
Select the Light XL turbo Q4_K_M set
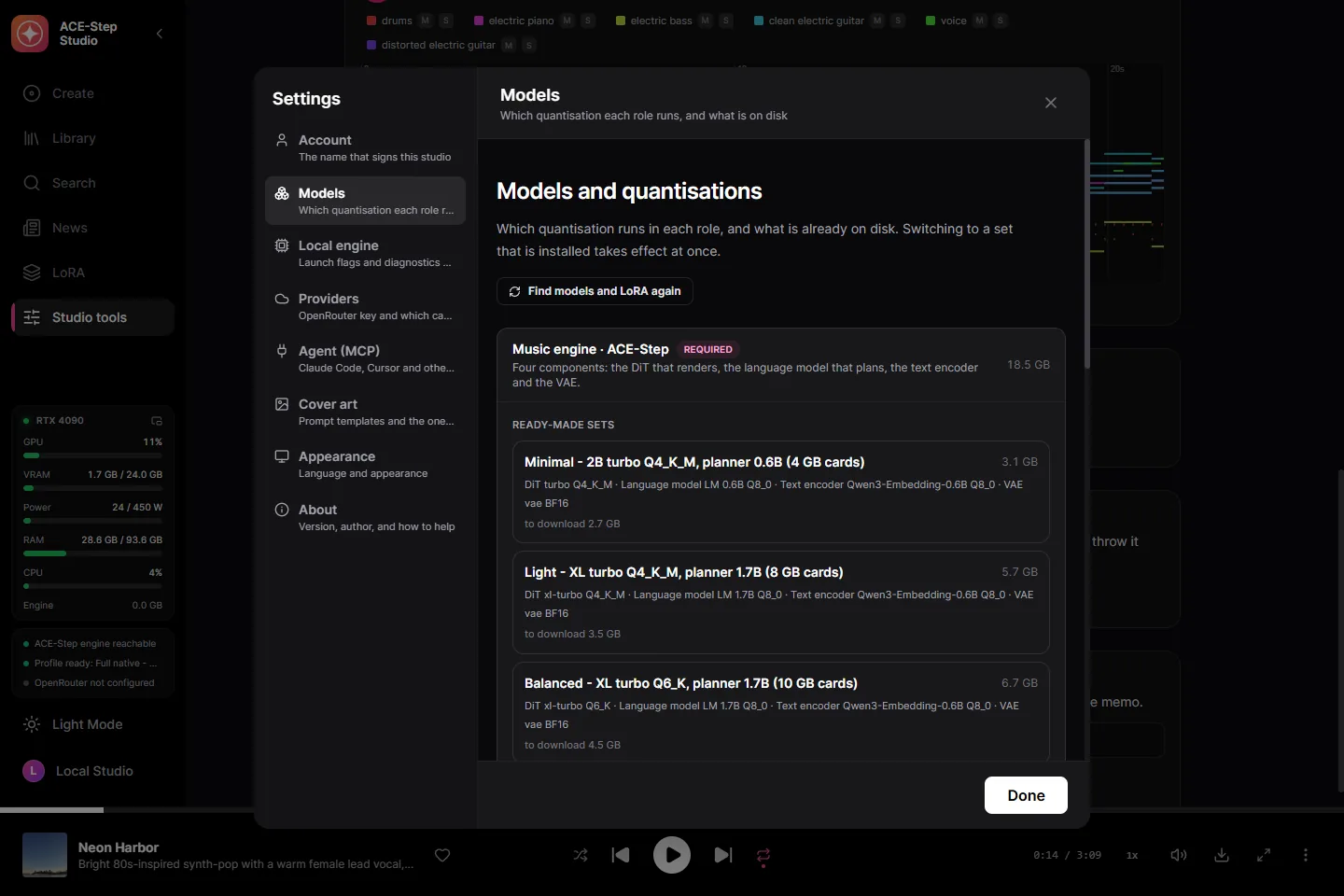(x=781, y=602)
